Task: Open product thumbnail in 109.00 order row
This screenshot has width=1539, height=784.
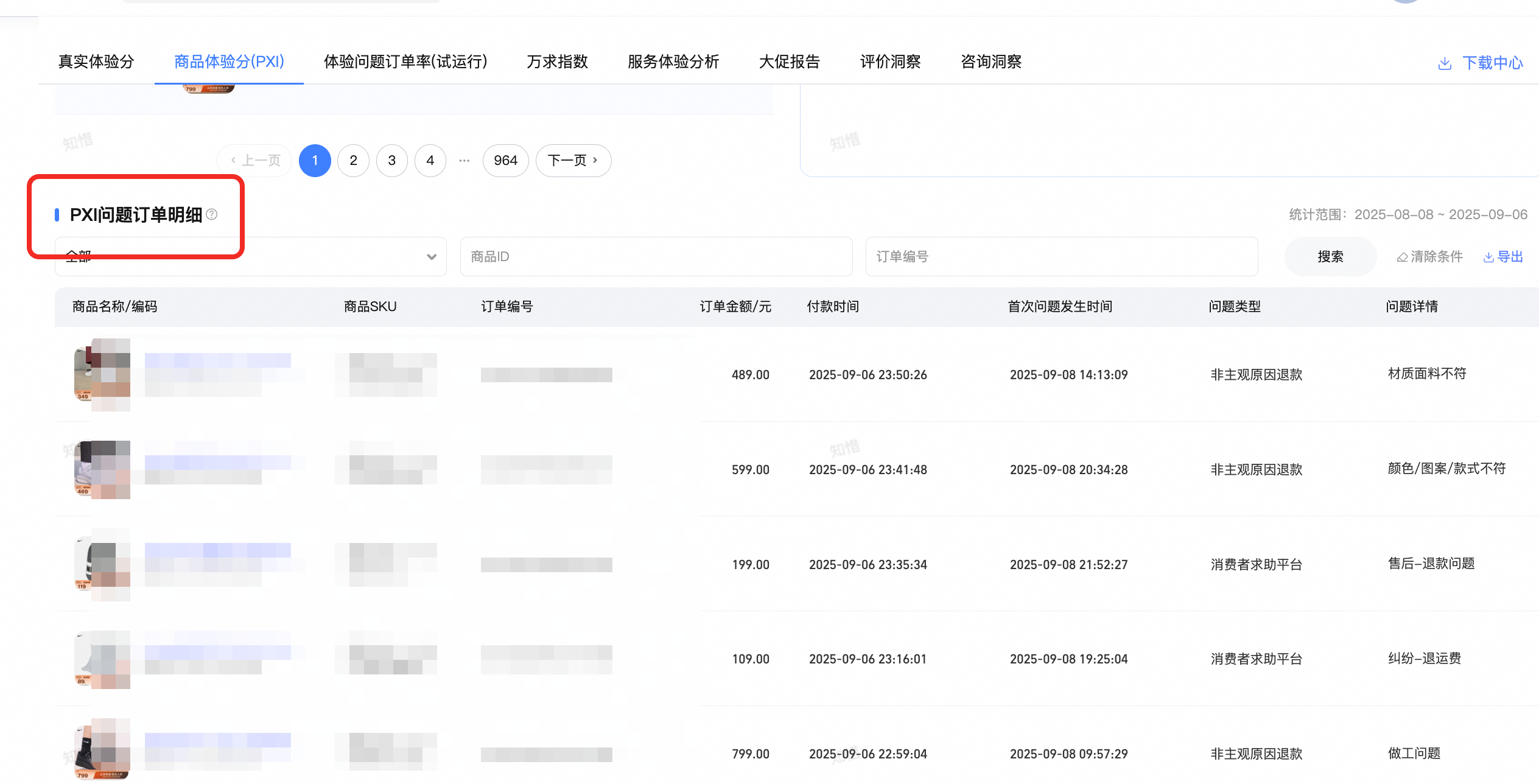Action: (x=102, y=659)
